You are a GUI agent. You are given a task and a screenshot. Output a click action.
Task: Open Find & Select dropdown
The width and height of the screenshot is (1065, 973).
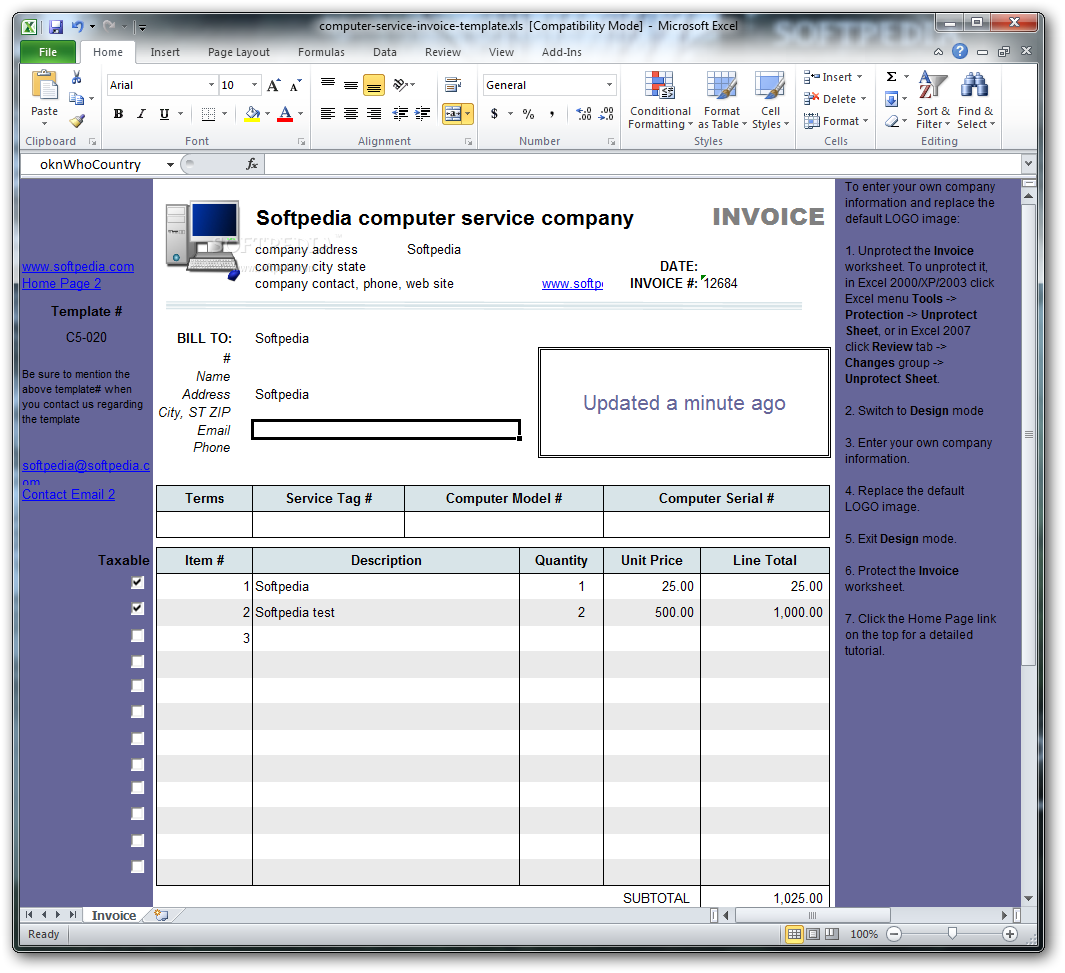pyautogui.click(x=975, y=101)
